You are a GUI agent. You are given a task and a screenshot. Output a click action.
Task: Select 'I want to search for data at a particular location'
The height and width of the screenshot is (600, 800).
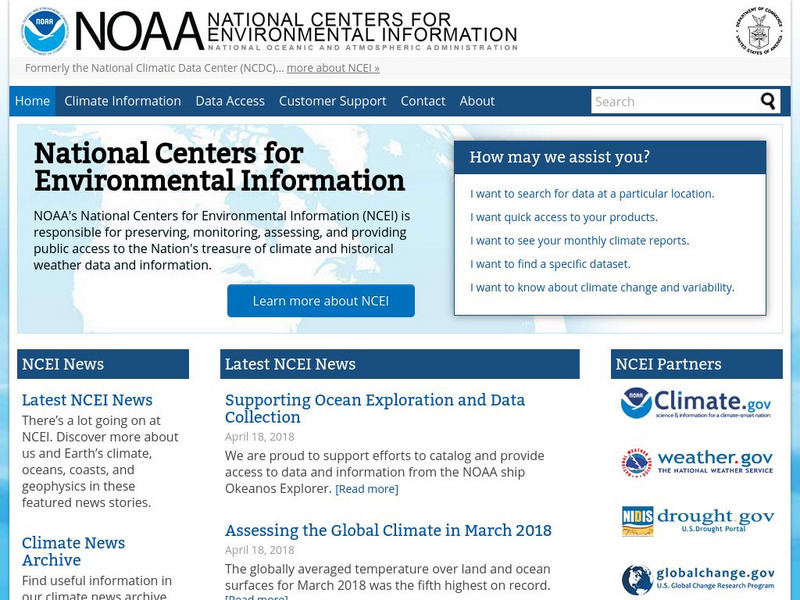click(x=592, y=194)
